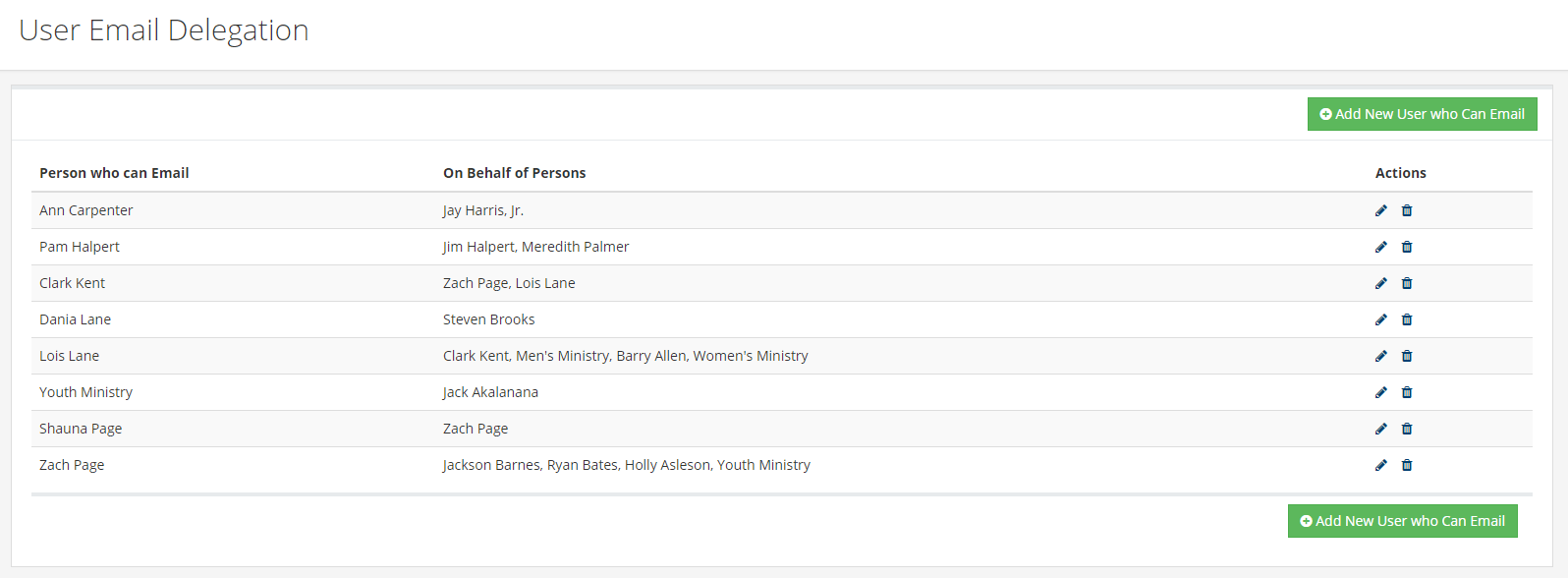Edit Zach Page's delegation pencil icon
This screenshot has height=578, width=1568.
1381,465
